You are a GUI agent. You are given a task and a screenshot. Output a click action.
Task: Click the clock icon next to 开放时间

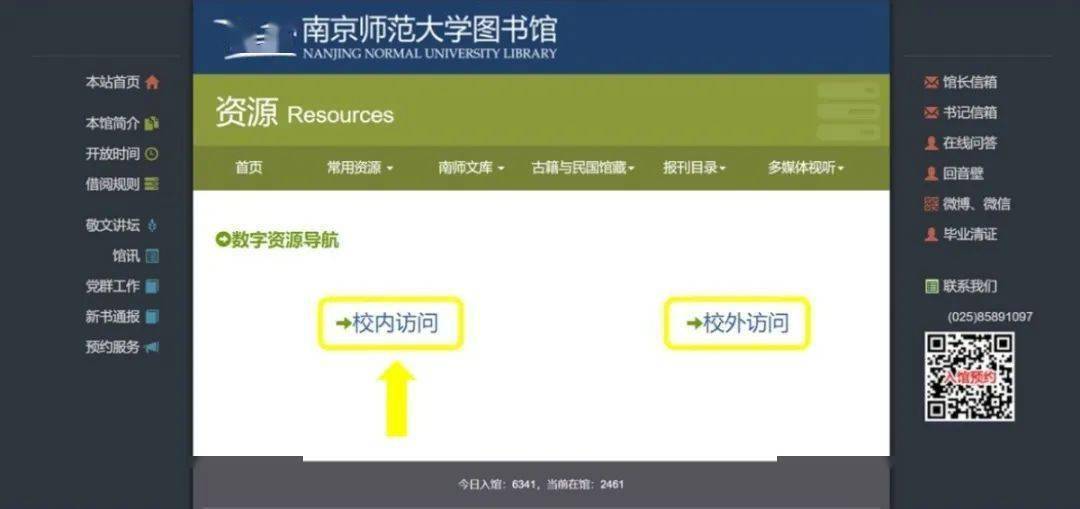[x=152, y=154]
